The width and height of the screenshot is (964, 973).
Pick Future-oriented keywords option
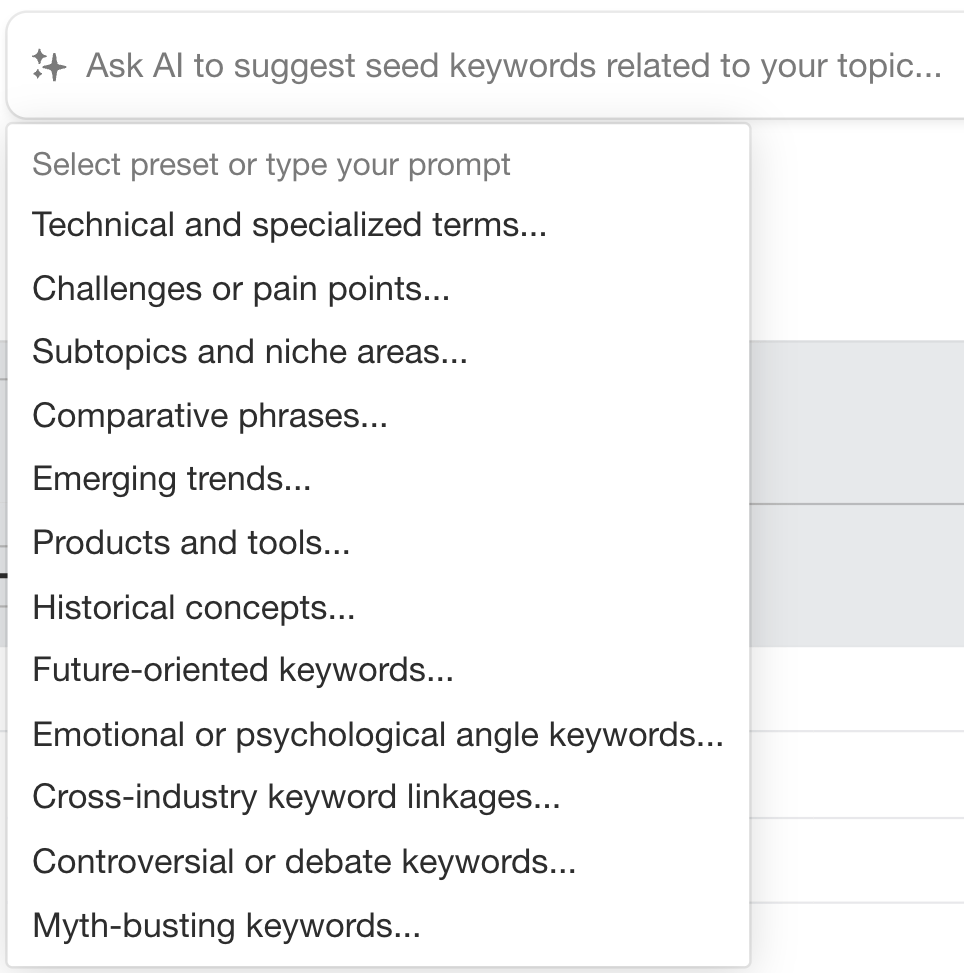coord(243,670)
